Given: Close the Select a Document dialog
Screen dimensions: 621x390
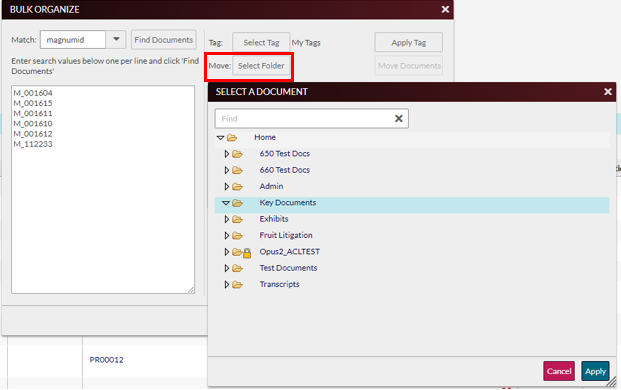Looking at the screenshot, I should click(608, 92).
